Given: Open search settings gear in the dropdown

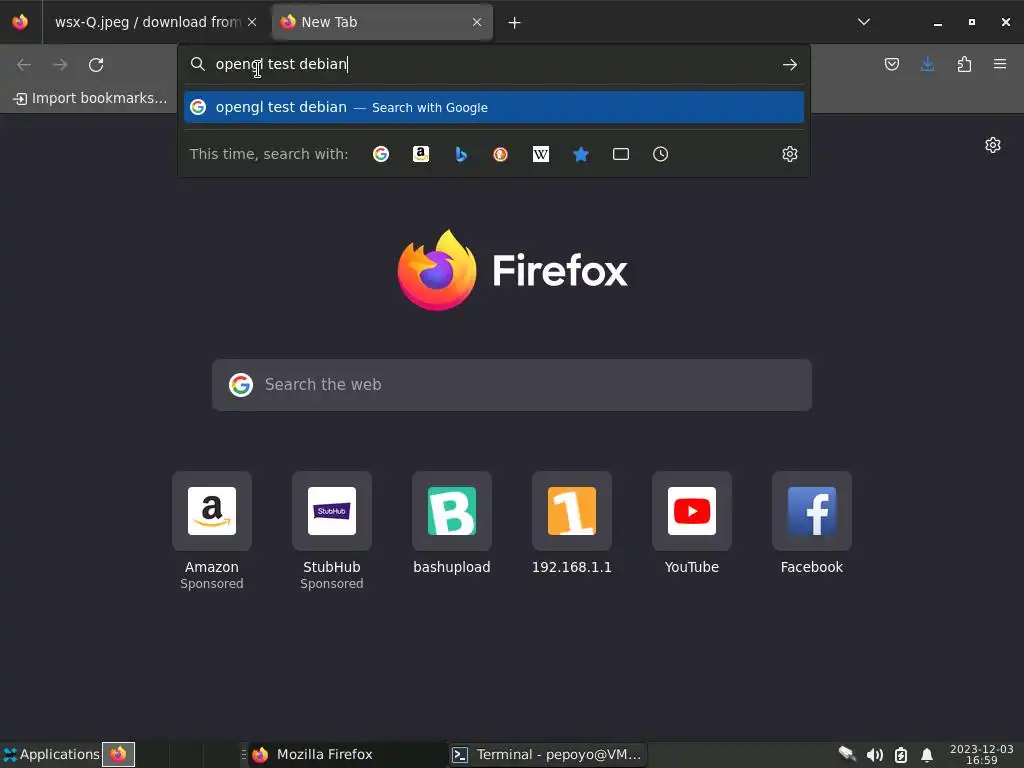Looking at the screenshot, I should pyautogui.click(x=790, y=154).
